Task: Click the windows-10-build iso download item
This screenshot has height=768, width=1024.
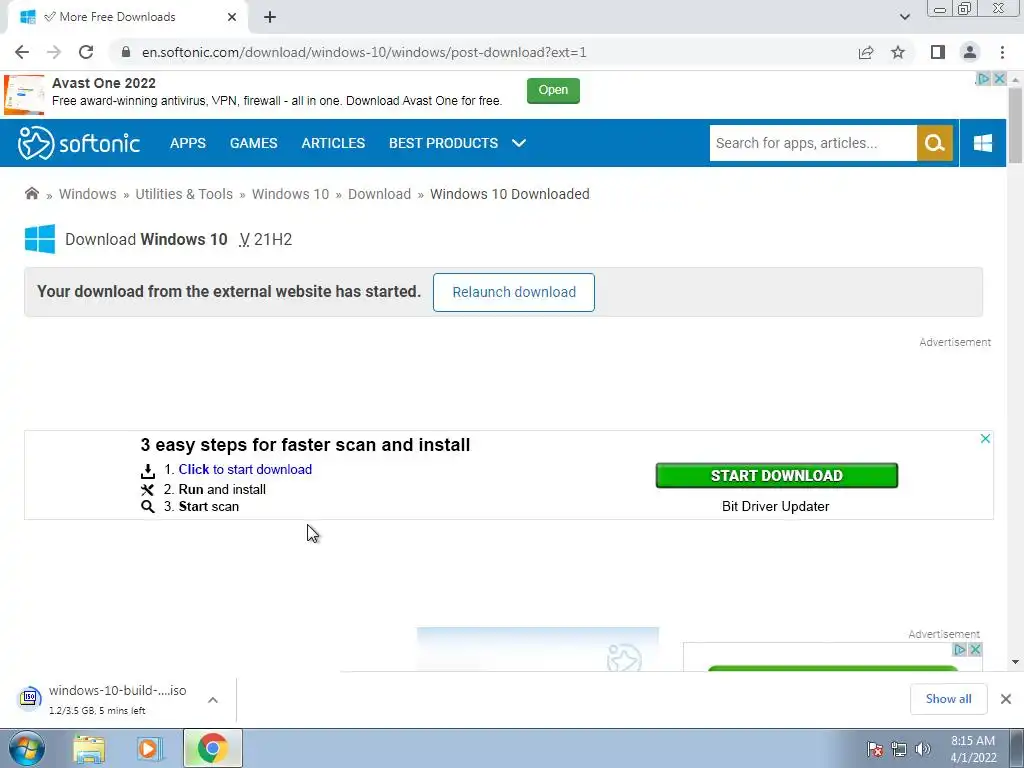Action: pos(118,699)
